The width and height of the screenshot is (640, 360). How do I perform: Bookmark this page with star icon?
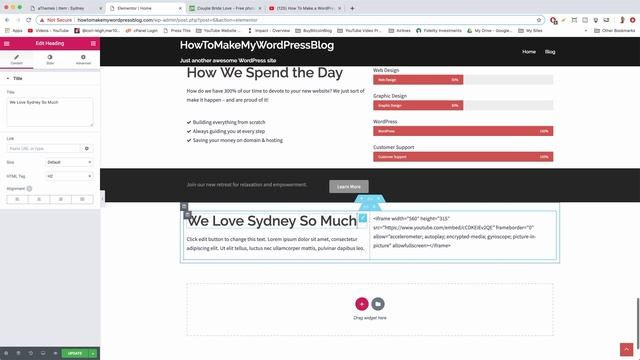[x=539, y=20]
